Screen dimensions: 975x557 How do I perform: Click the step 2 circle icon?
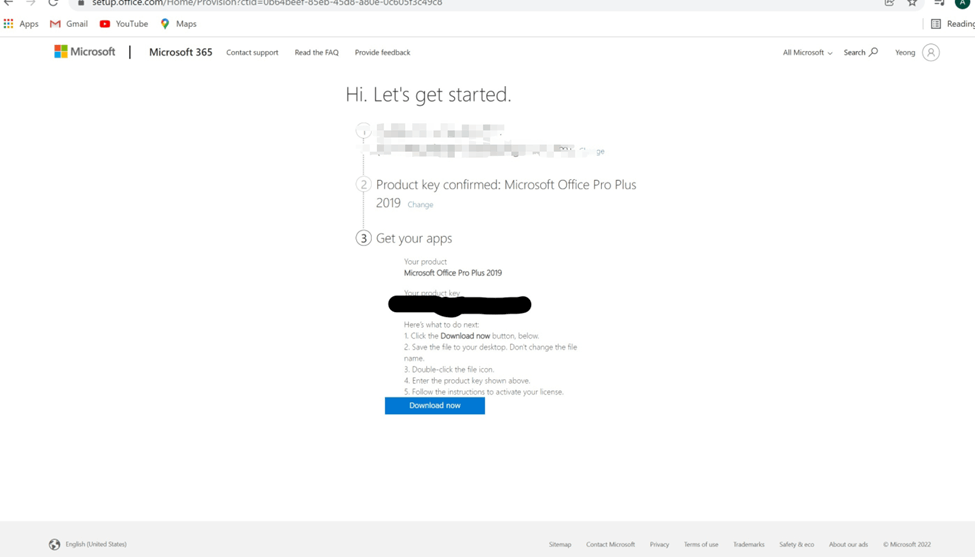(364, 185)
